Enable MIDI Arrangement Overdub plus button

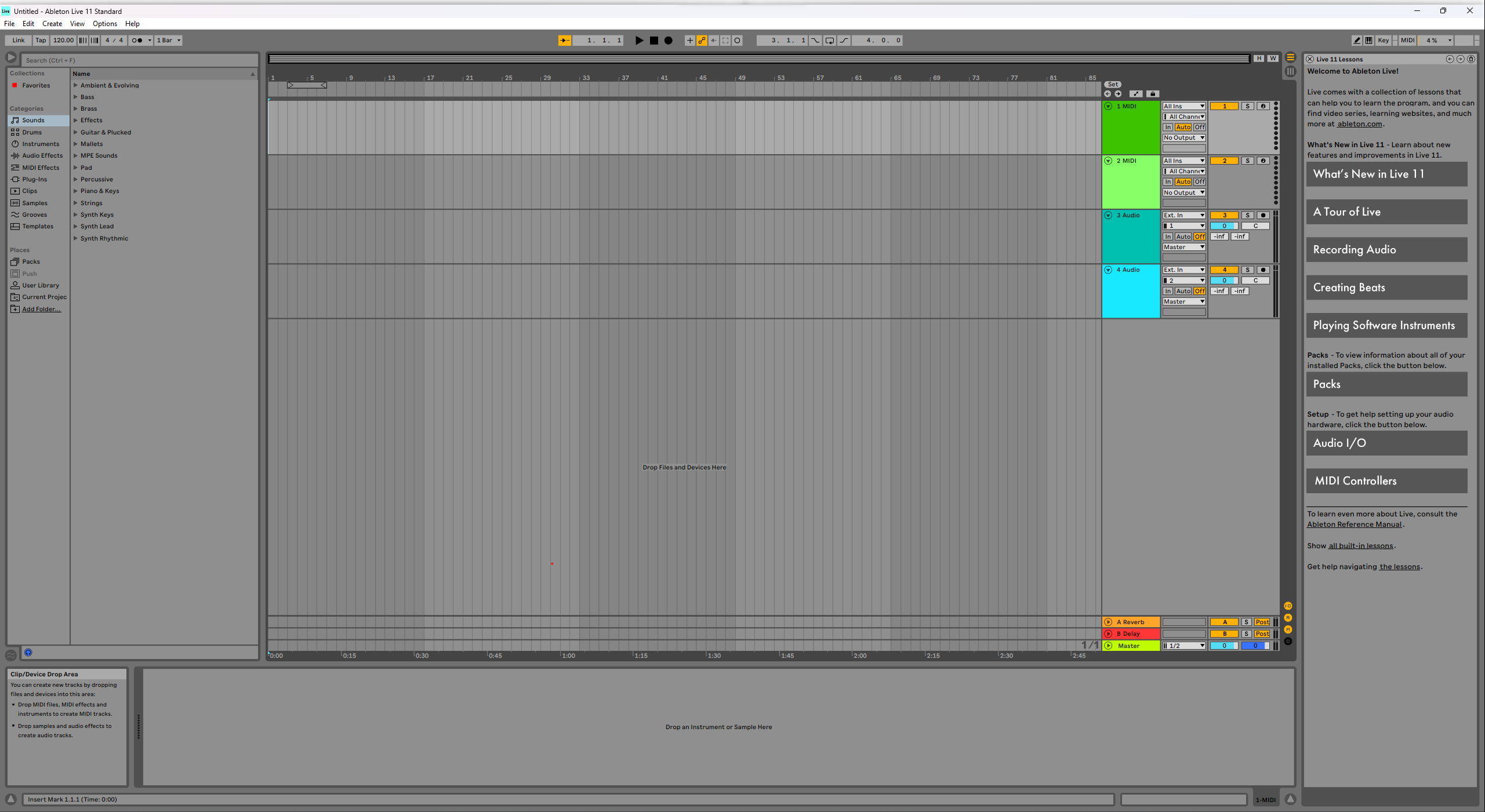pyautogui.click(x=689, y=41)
